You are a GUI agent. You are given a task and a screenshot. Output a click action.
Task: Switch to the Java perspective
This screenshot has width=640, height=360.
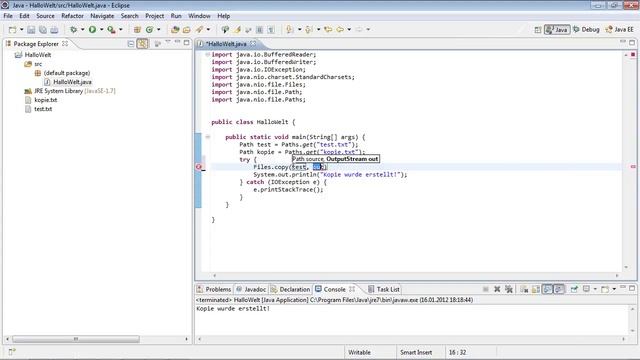click(x=557, y=30)
